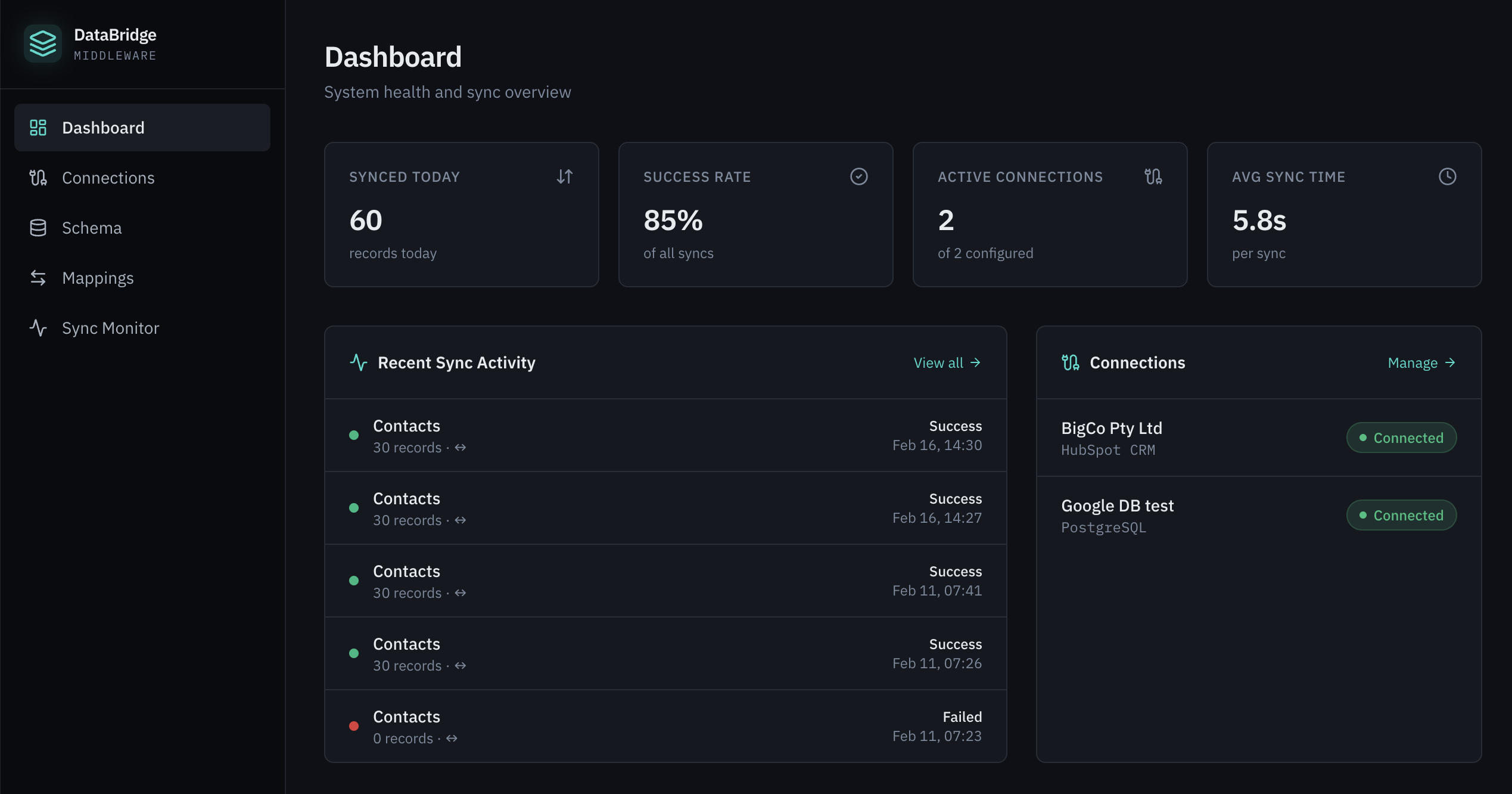1512x794 pixels.
Task: Toggle the Connected badge for Google DB test
Action: 1401,515
